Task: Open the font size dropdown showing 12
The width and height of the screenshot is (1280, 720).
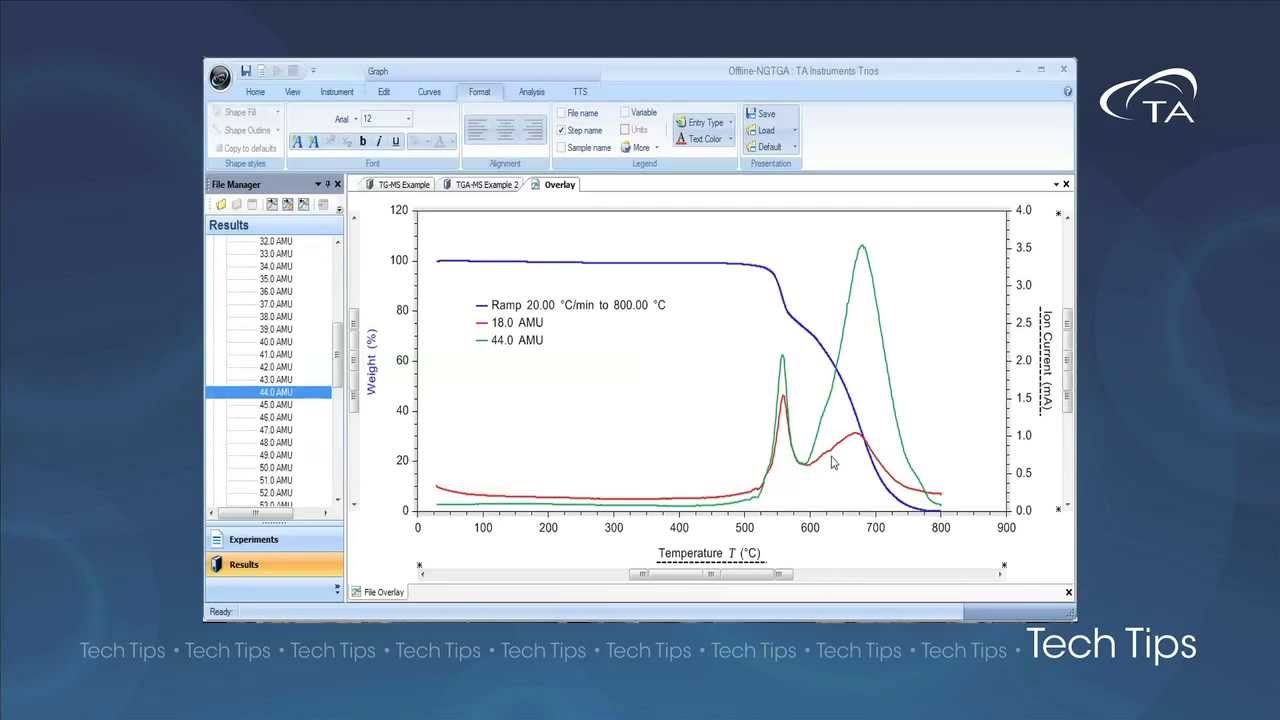Action: 408,119
